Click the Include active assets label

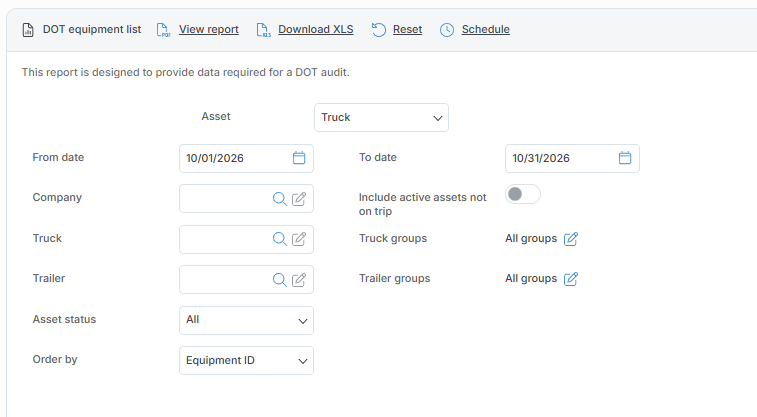pos(422,204)
